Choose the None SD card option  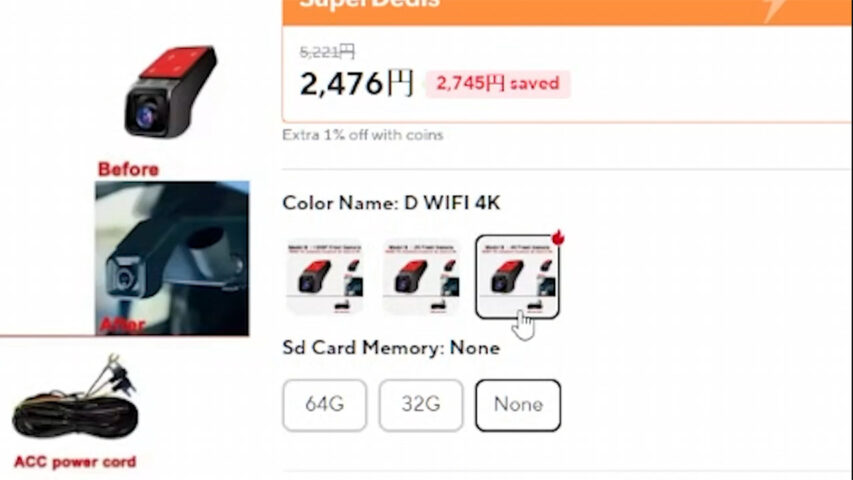point(518,405)
